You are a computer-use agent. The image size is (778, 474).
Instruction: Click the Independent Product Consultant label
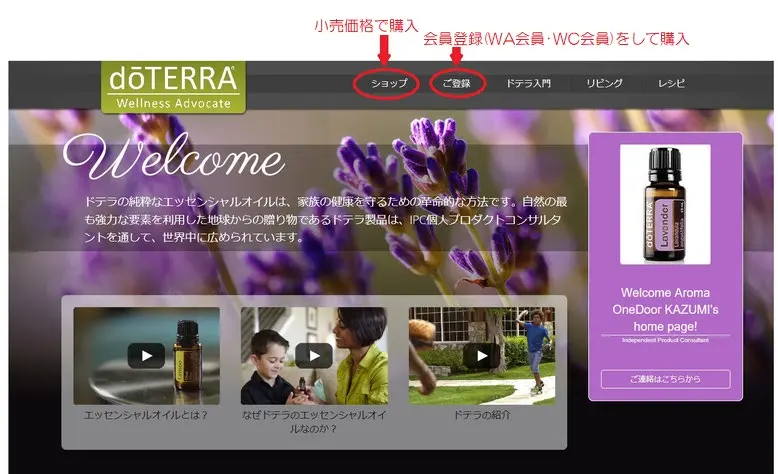coord(665,340)
